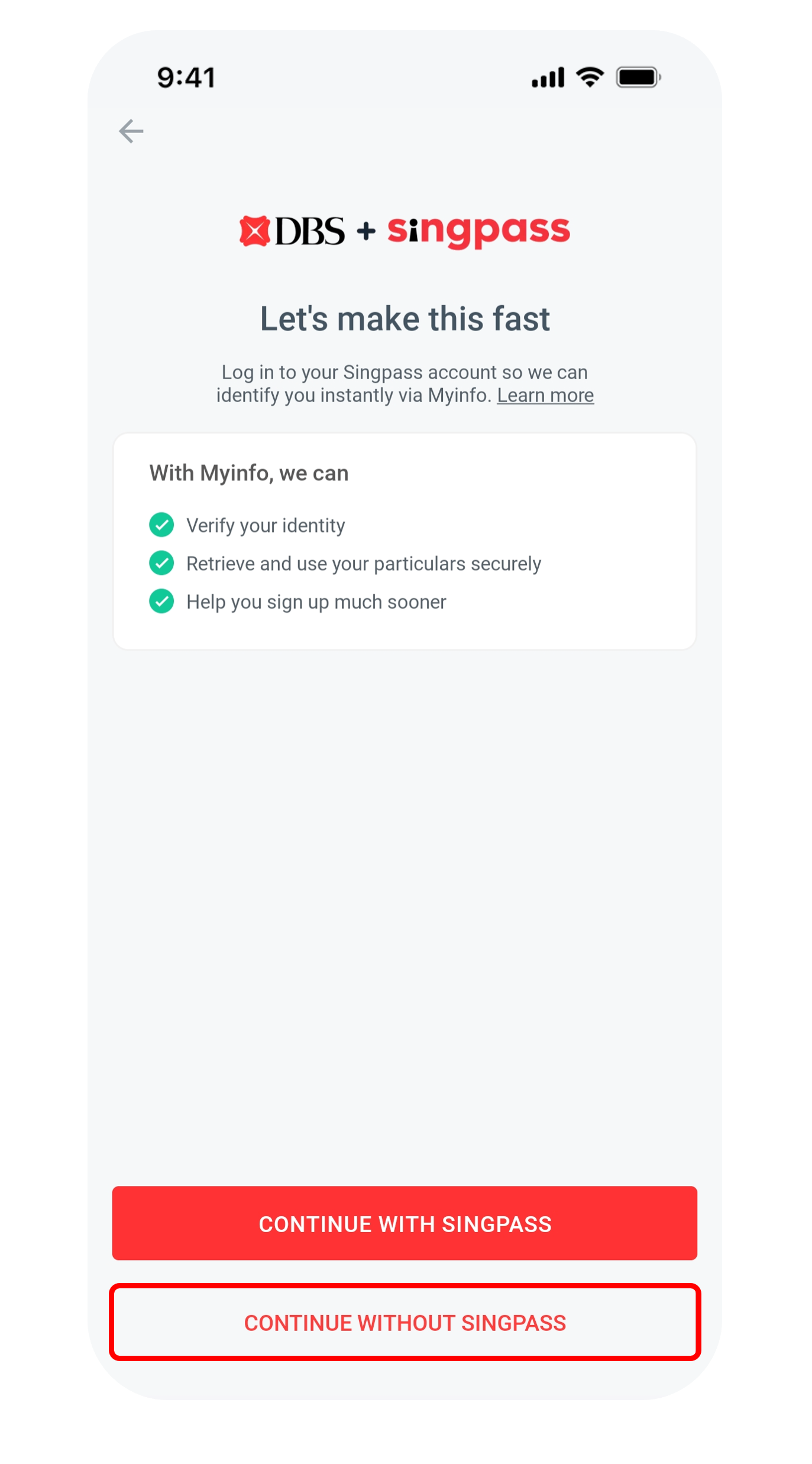Tap the back arrow icon
812x1464 pixels.
coord(131,131)
